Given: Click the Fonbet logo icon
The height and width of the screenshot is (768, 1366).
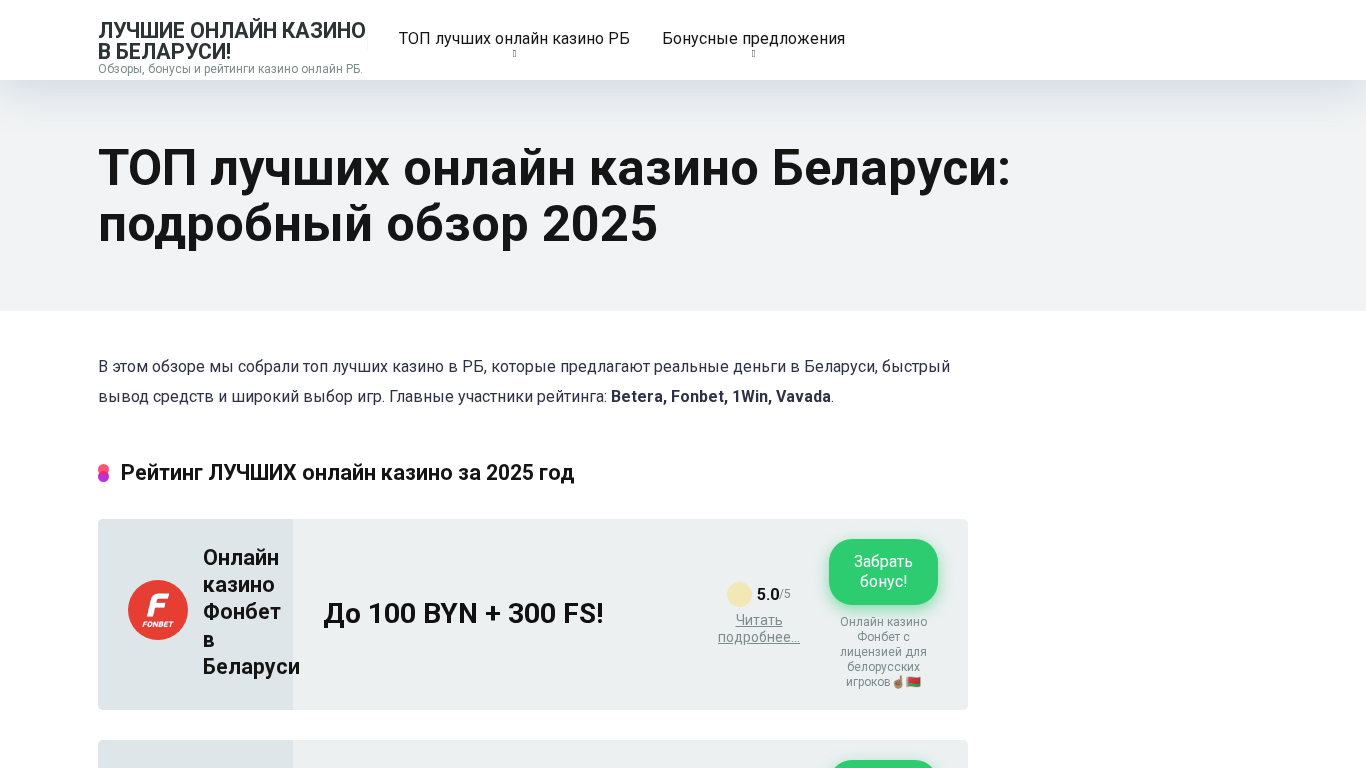Looking at the screenshot, I should [158, 610].
